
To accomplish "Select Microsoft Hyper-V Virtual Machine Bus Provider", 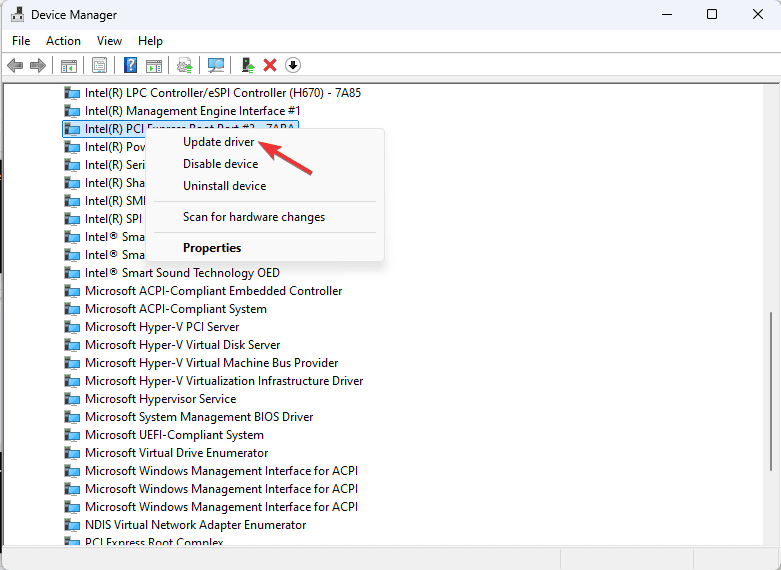I will pyautogui.click(x=212, y=363).
